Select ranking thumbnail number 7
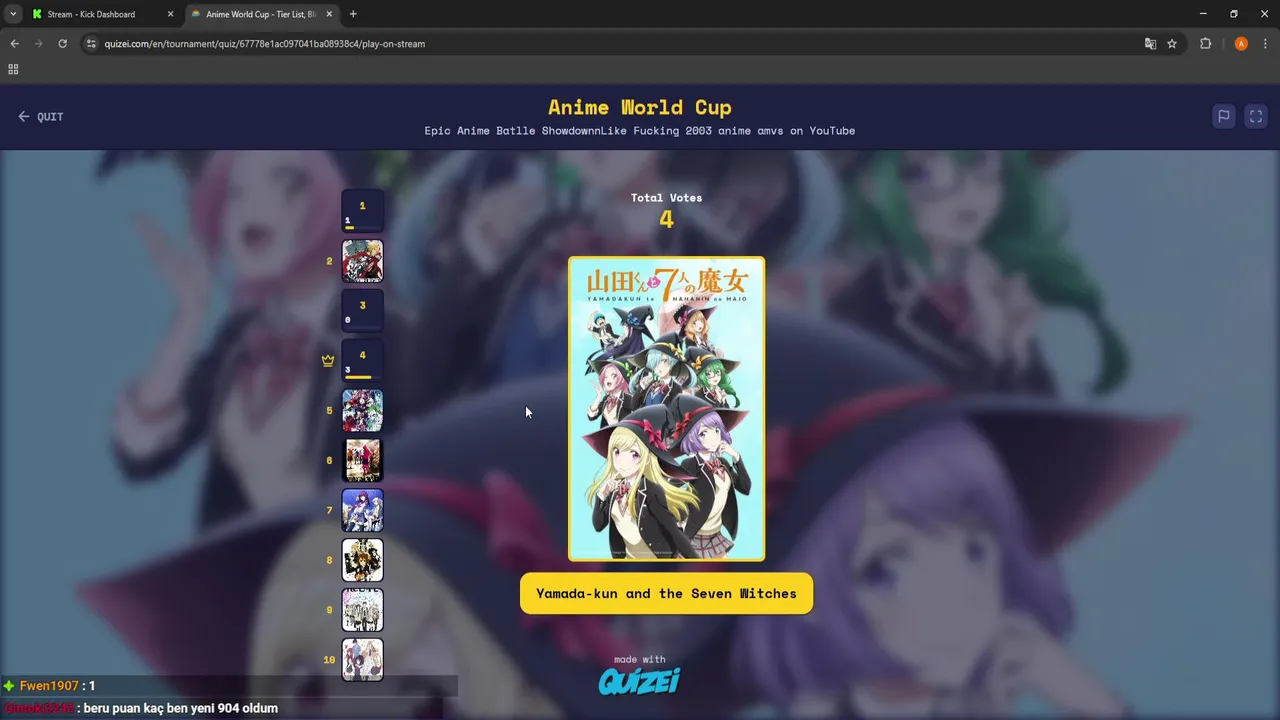Viewport: 1280px width, 720px height. (362, 510)
